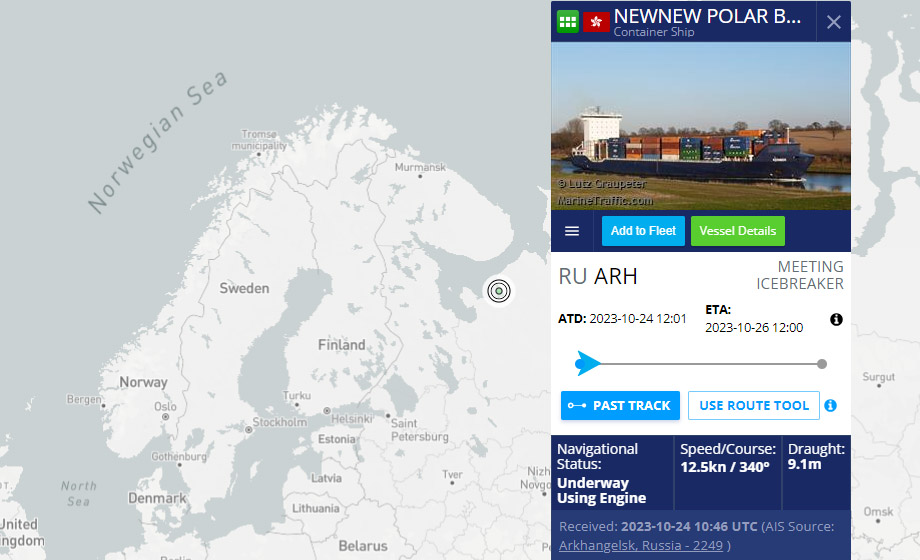This screenshot has width=920, height=560.
Task: Click the Hong Kong flag icon
Action: coord(596,21)
